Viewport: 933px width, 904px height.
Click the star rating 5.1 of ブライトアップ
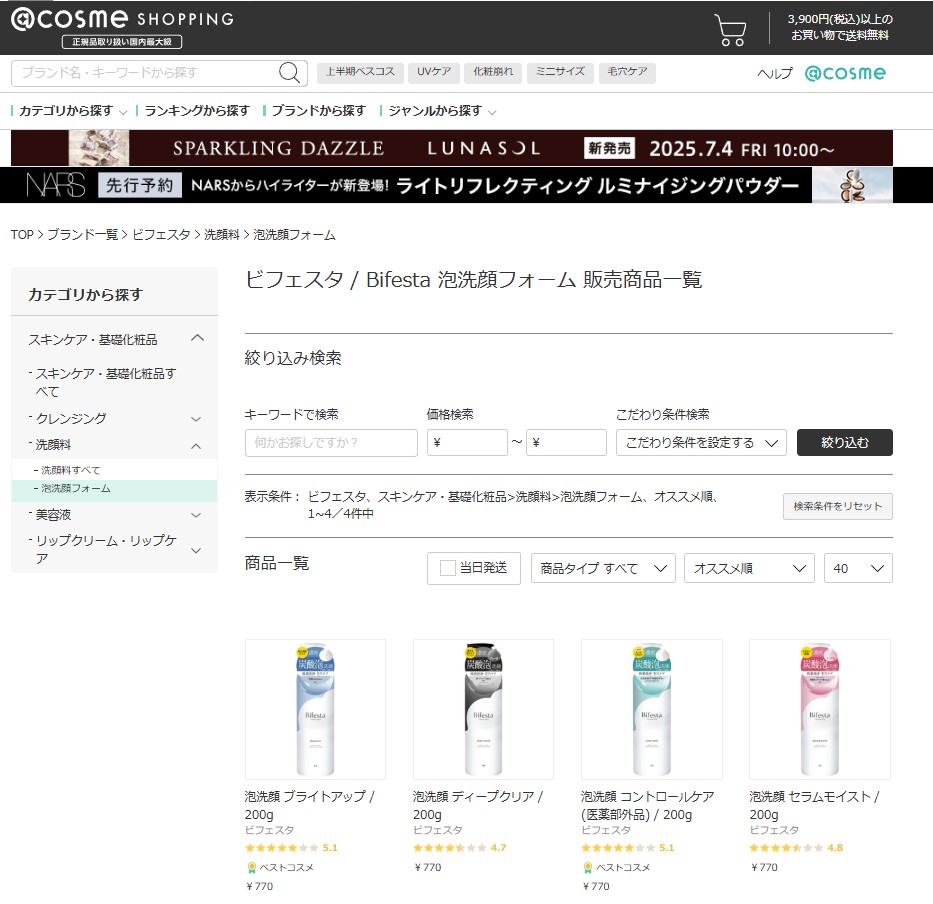tap(292, 847)
